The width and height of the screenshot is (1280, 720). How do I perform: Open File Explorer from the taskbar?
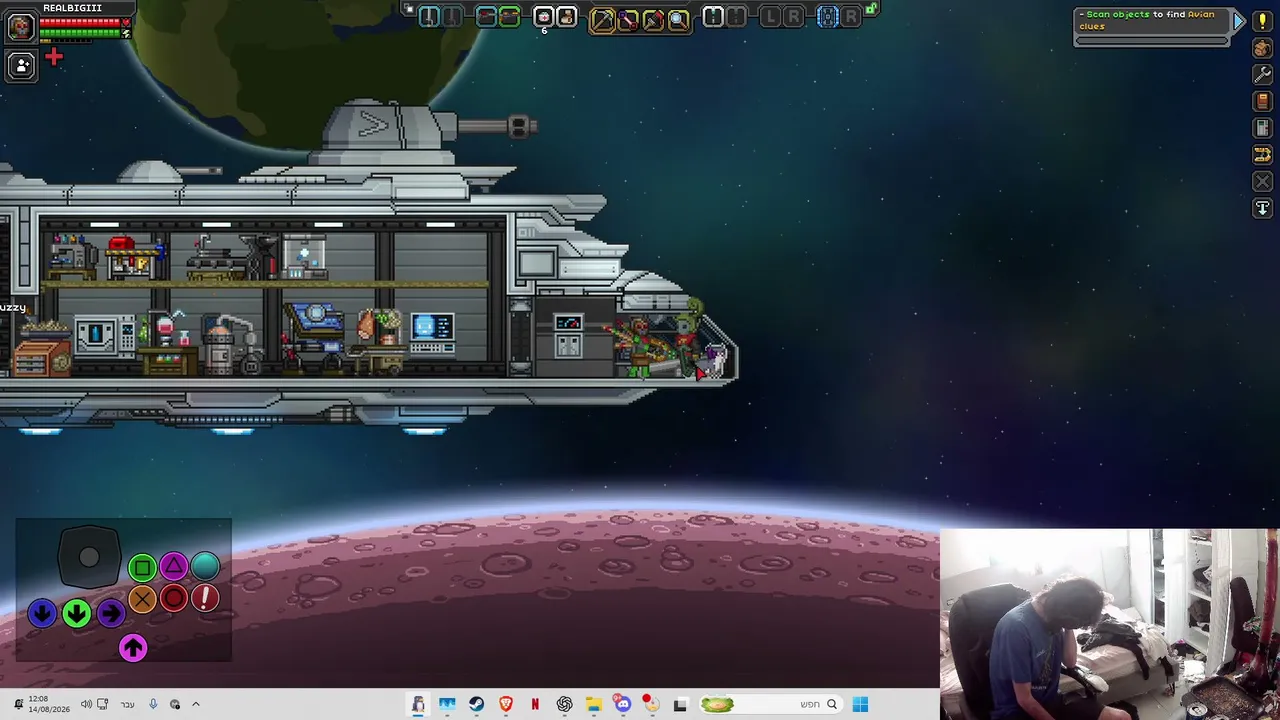coord(594,704)
